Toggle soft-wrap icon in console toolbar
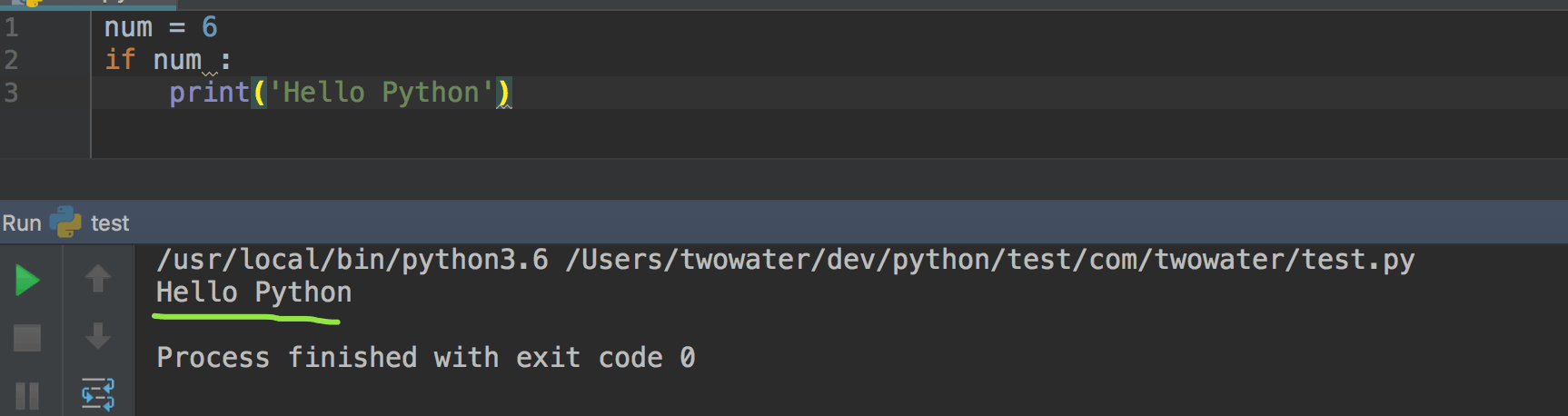1568x416 pixels. [98, 394]
